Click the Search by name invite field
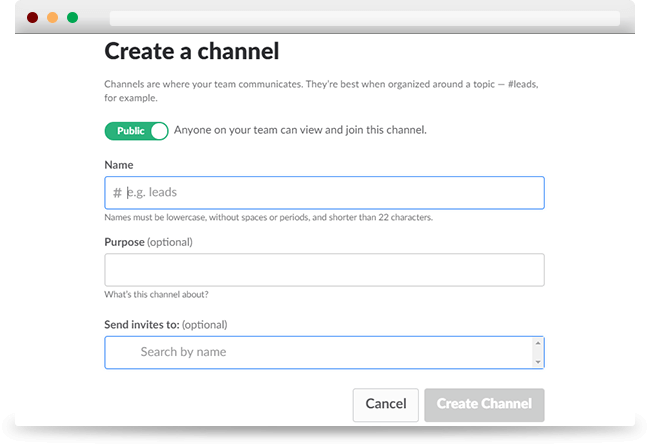The image size is (649, 446). point(319,352)
